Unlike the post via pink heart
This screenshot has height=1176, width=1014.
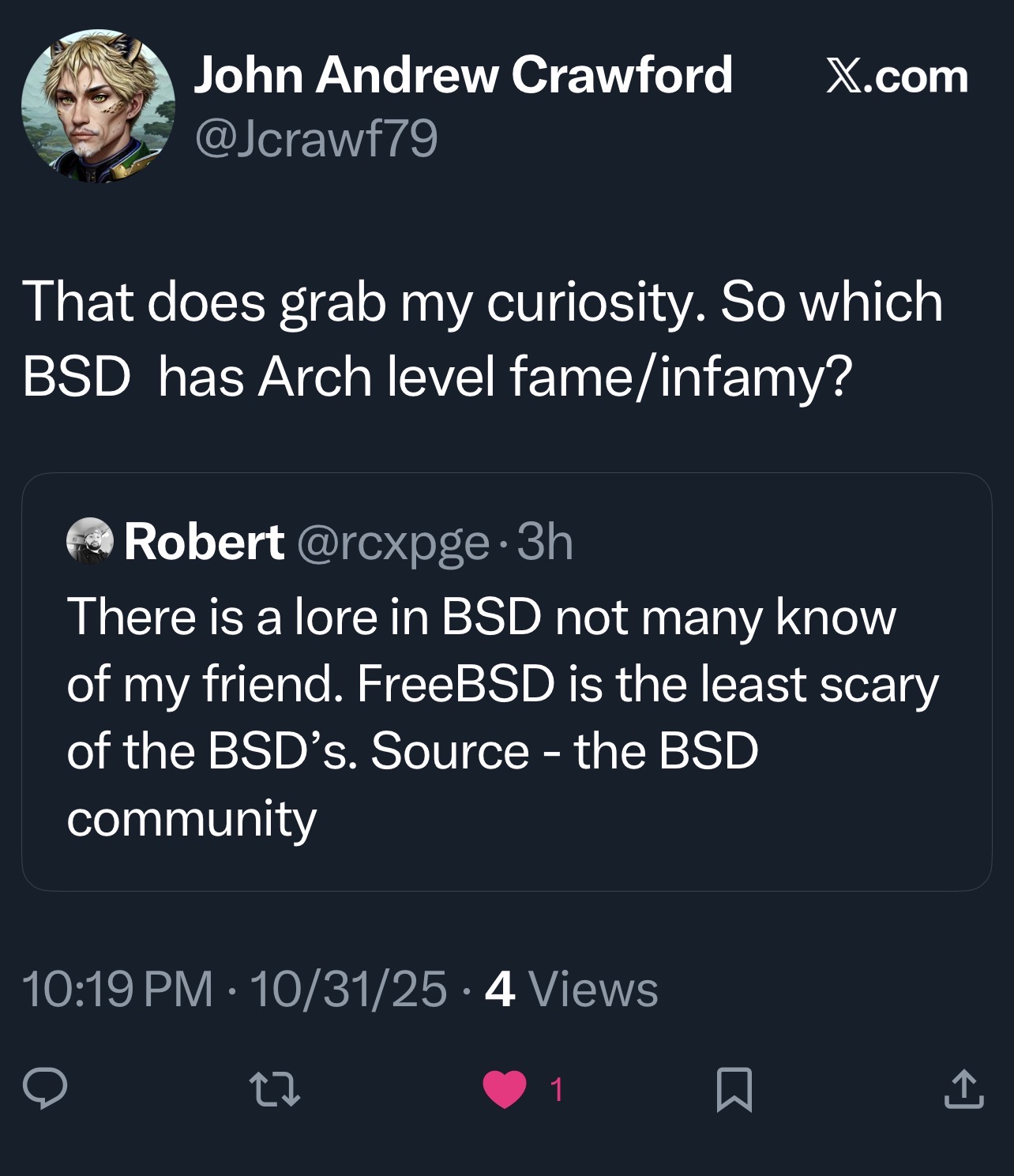[x=505, y=1089]
